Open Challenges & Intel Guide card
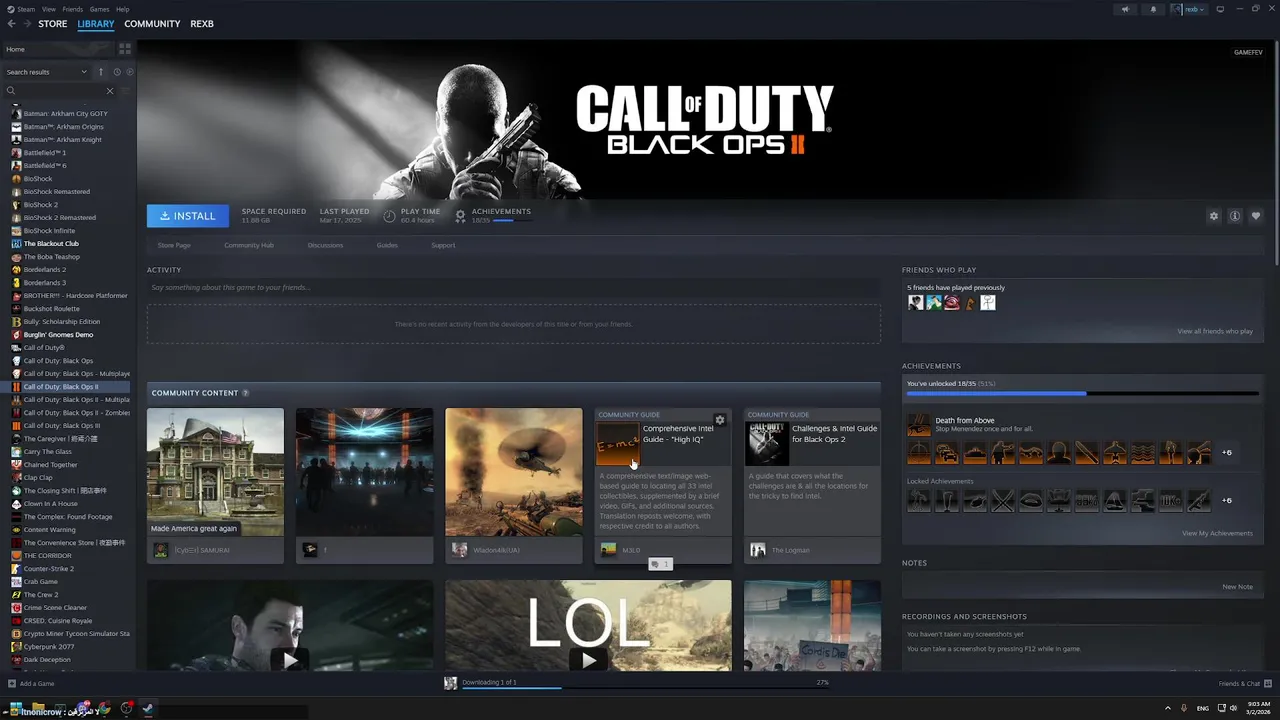Screen dimensions: 1280x720 [x=812, y=485]
